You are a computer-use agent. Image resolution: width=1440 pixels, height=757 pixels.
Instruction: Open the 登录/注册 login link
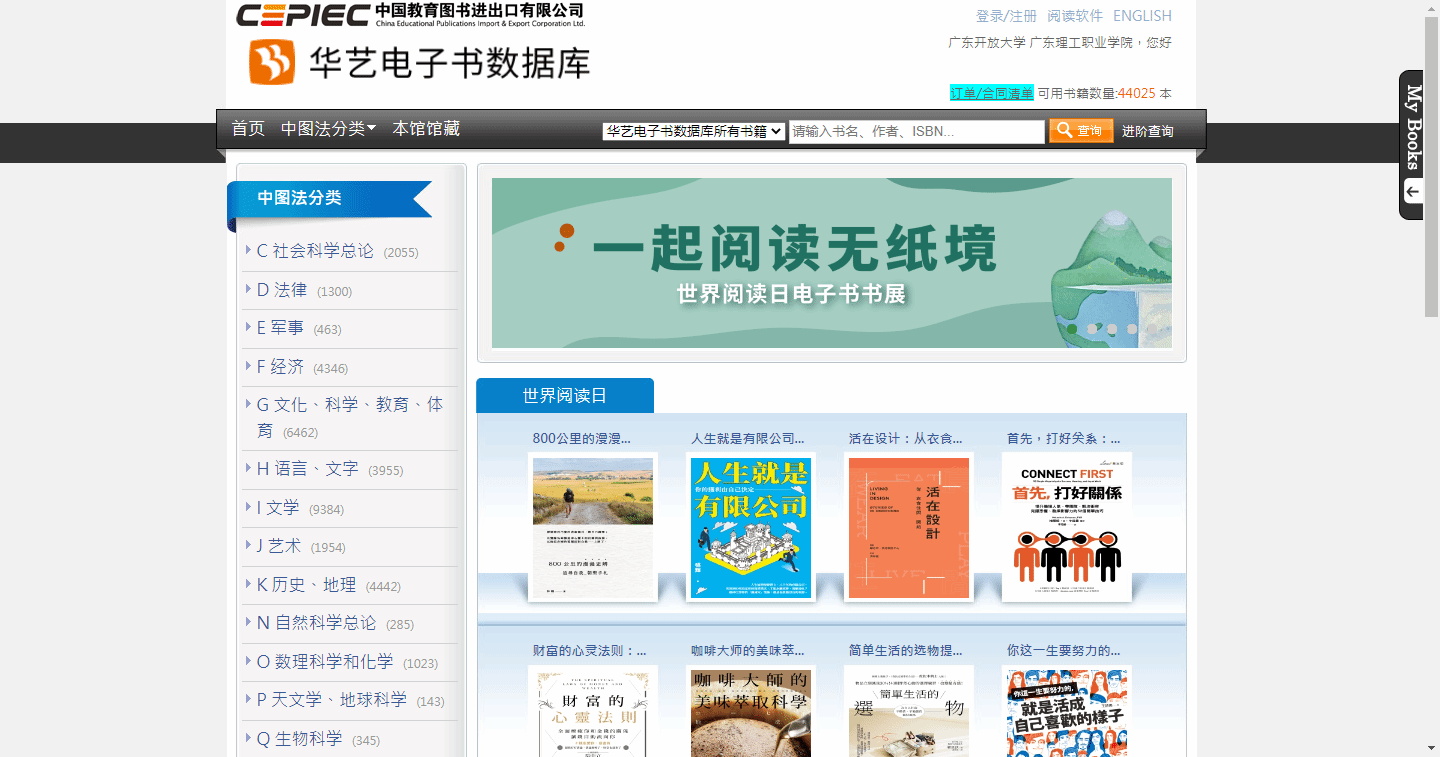point(1006,16)
